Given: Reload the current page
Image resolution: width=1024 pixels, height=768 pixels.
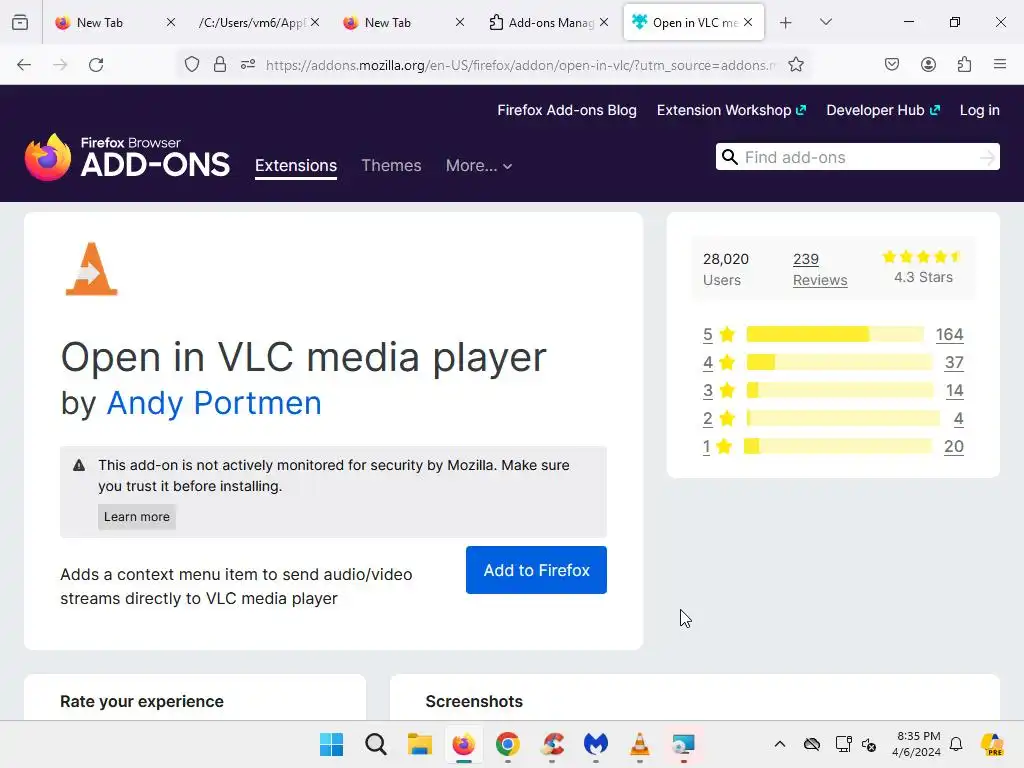Looking at the screenshot, I should (x=96, y=65).
